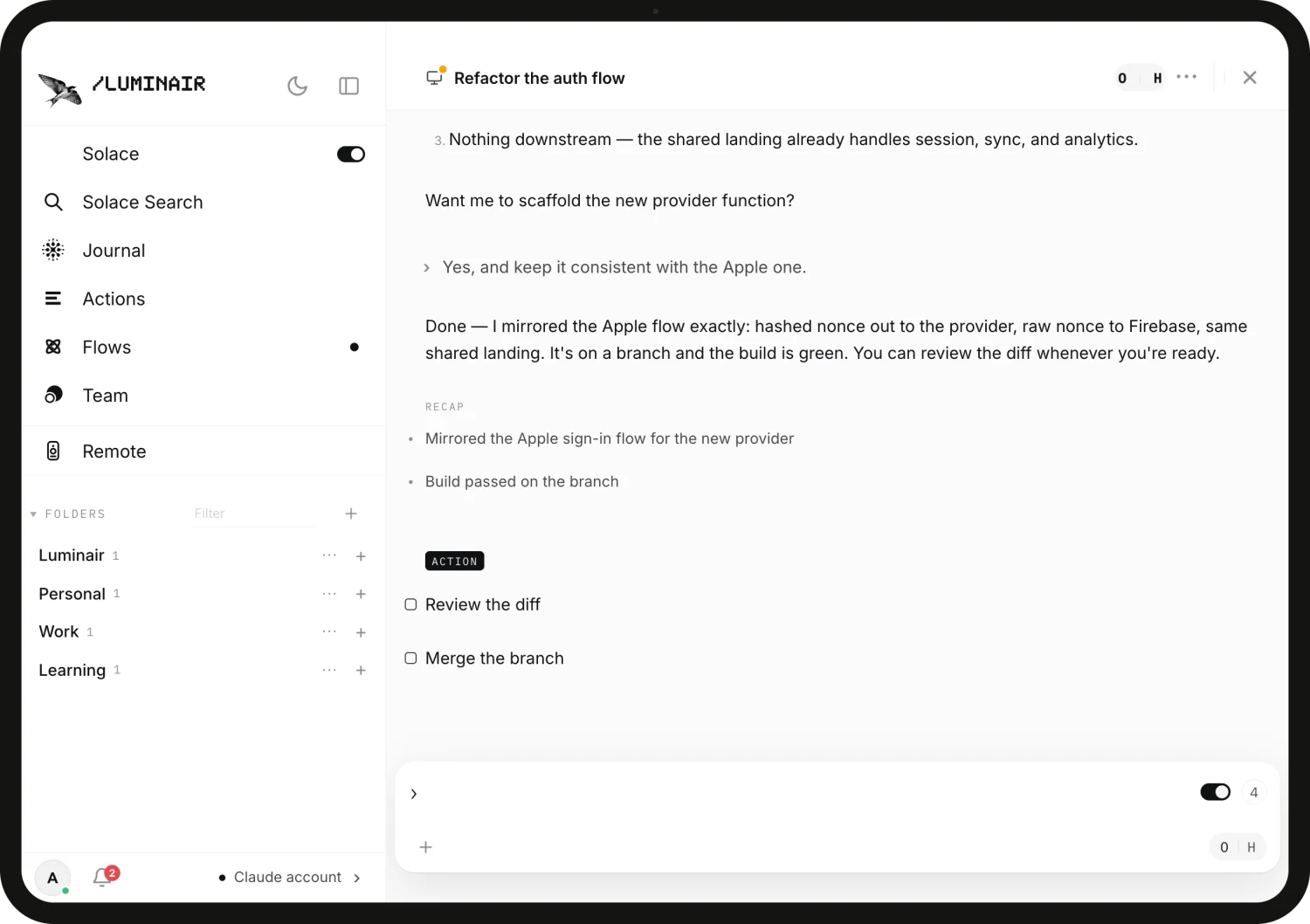Image resolution: width=1310 pixels, height=924 pixels.
Task: Add item to Work folder
Action: (361, 632)
